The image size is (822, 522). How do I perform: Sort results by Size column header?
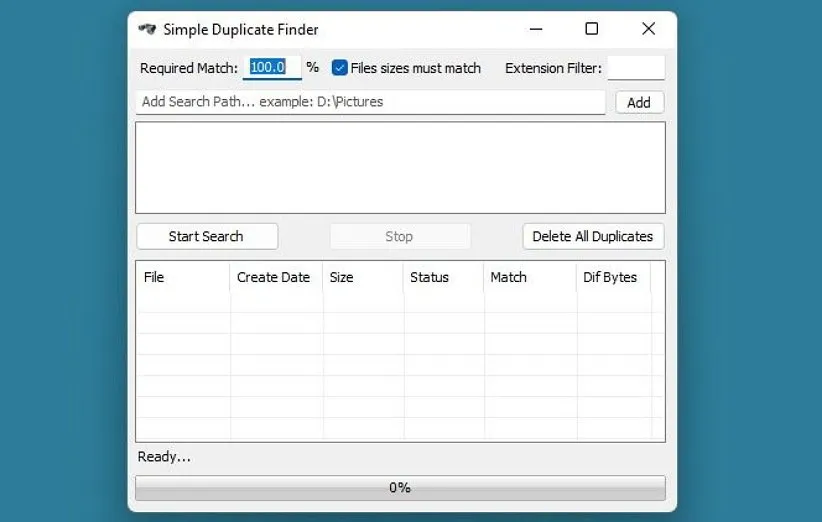362,277
